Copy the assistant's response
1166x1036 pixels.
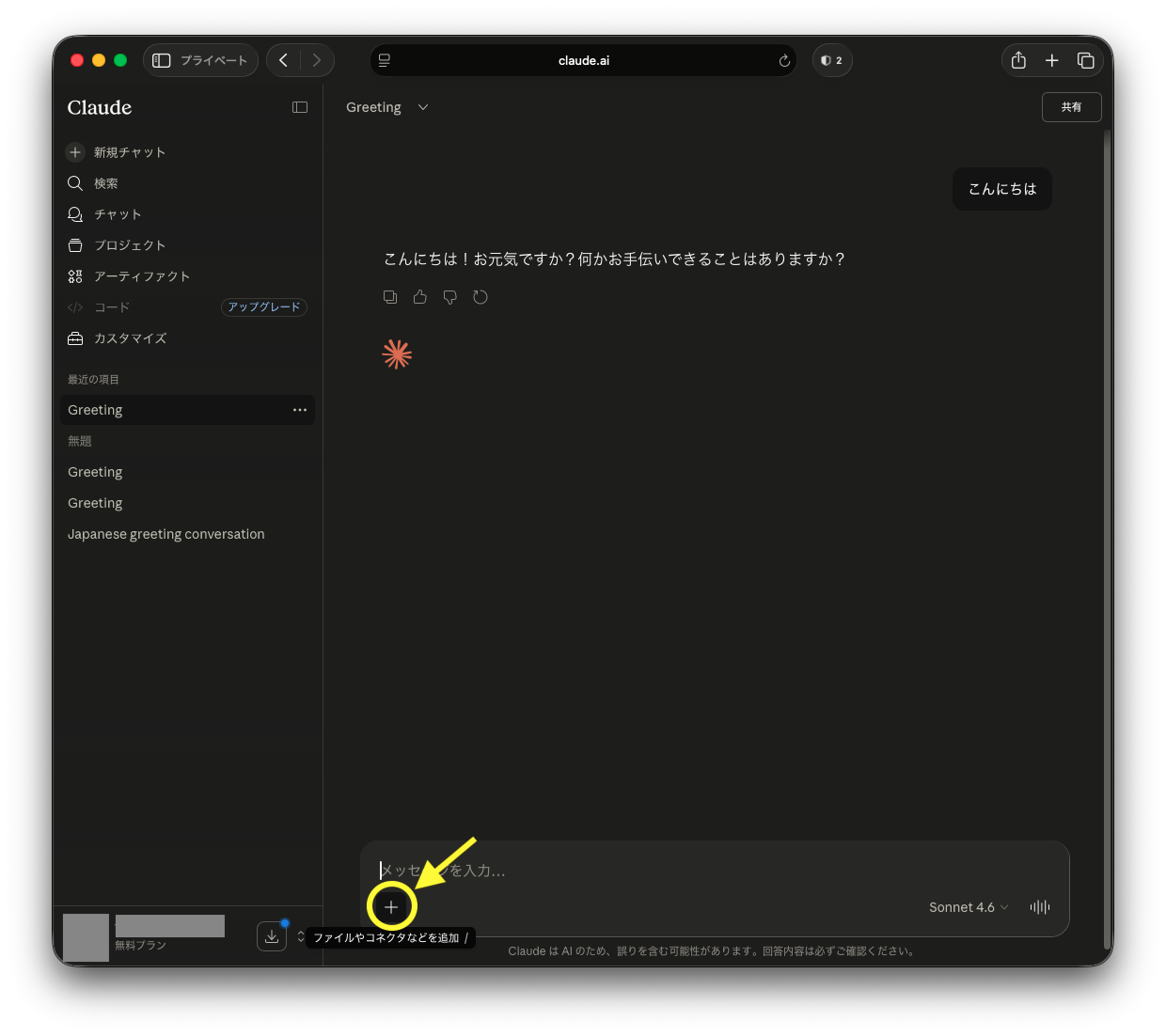pos(390,297)
